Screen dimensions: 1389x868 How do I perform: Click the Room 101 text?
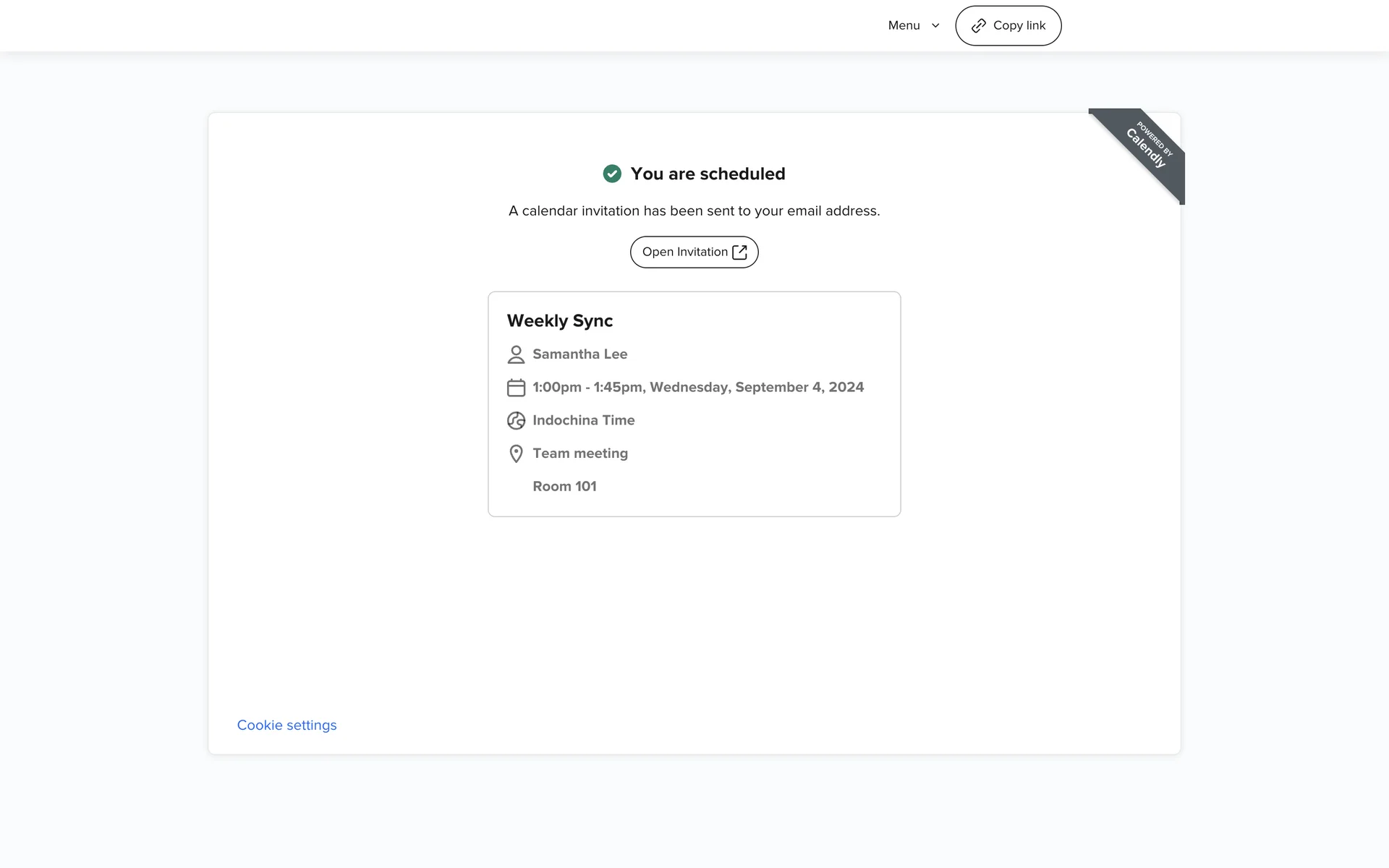(x=564, y=486)
